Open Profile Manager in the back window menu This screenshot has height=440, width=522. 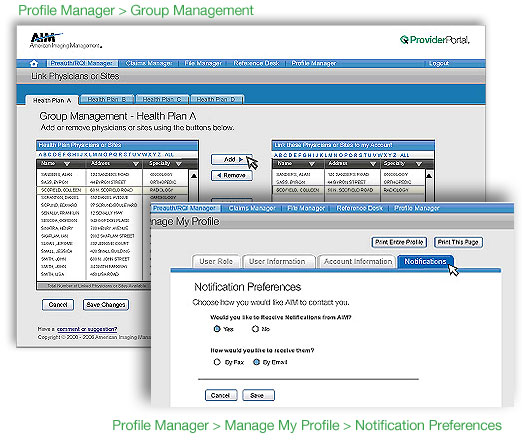[314, 63]
